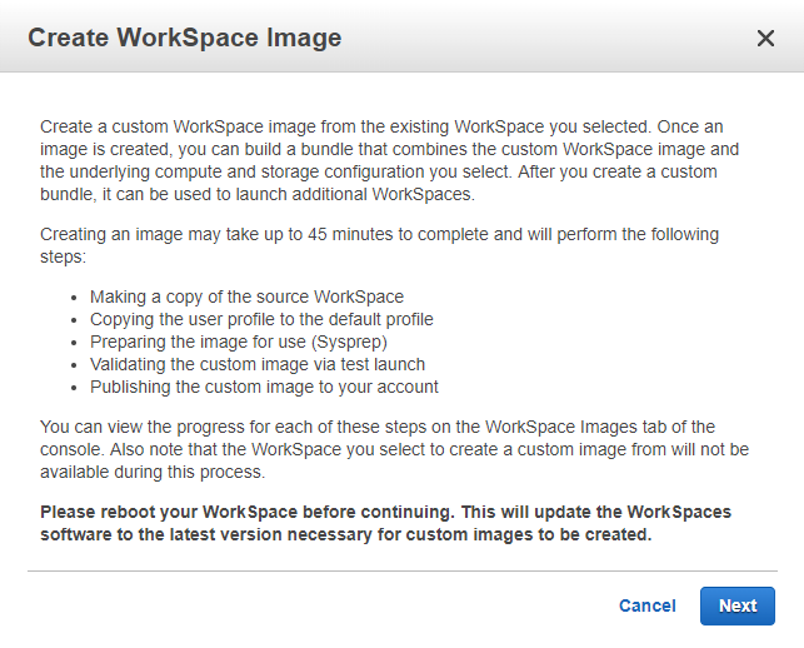Click the dialog title Create WorkSpace Image
The image size is (804, 648).
[185, 38]
